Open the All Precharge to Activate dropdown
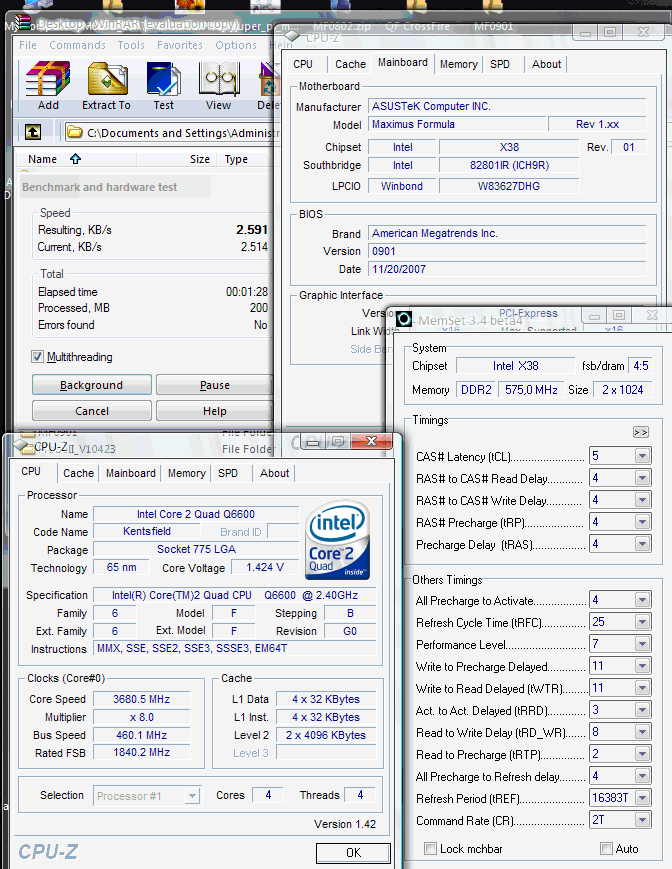The height and width of the screenshot is (869, 672). point(642,600)
